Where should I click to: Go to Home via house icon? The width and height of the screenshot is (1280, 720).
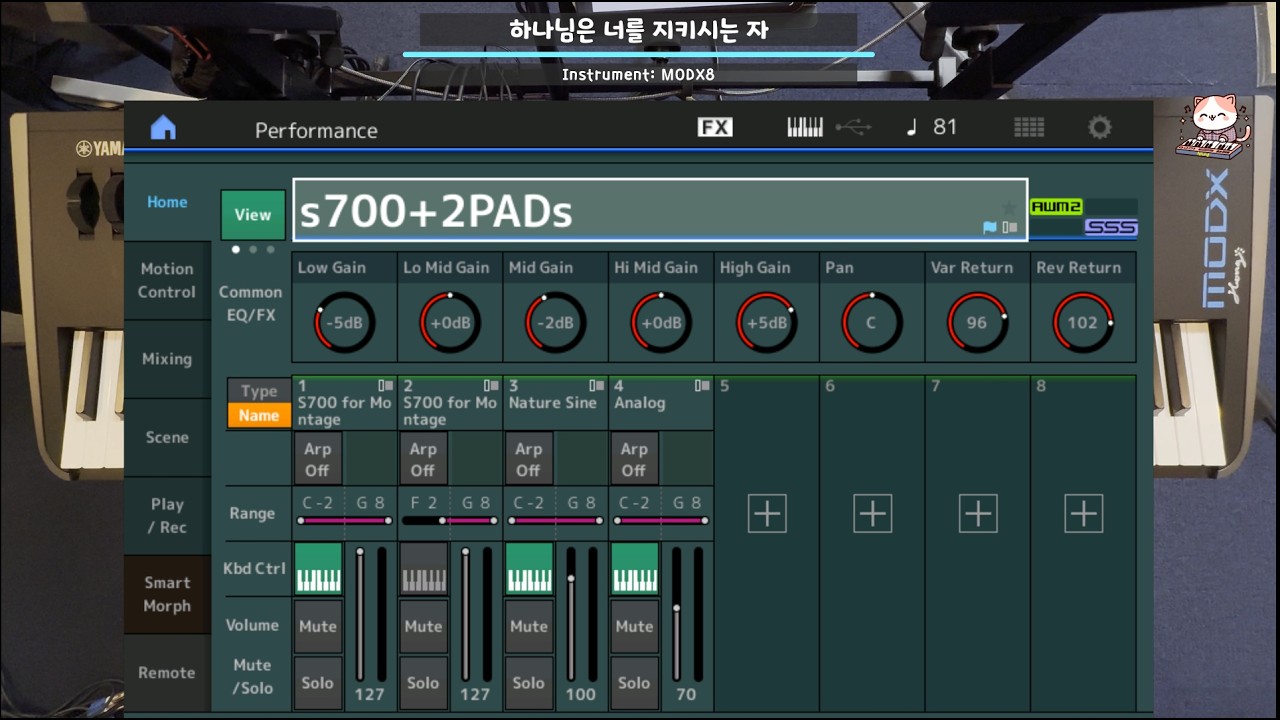pos(163,128)
